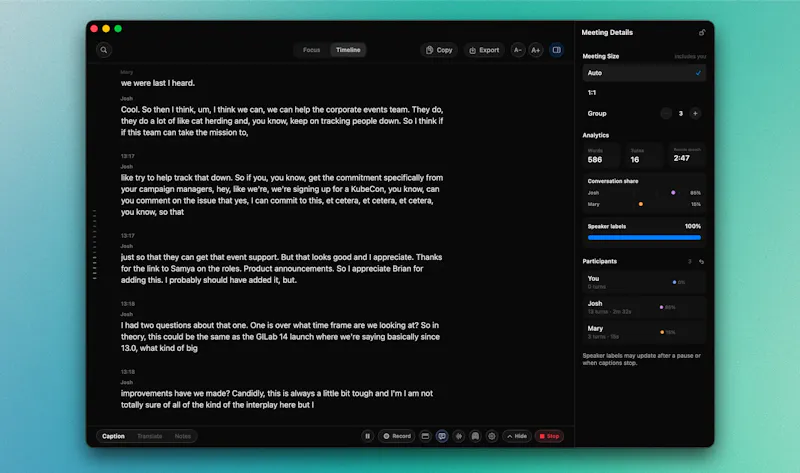
Task: Click the timeline scroll marker strip
Action: click(94, 244)
